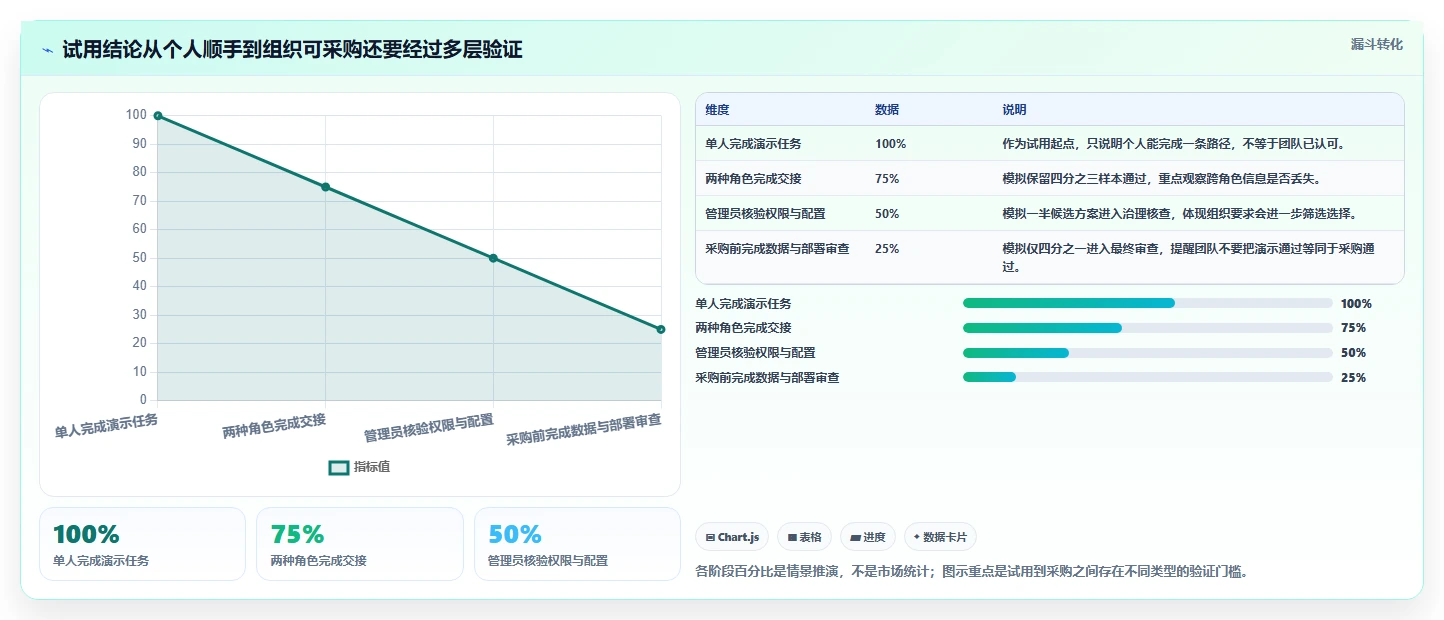Click the 100% label beside progress bar
This screenshot has width=1444, height=620.
pyautogui.click(x=1356, y=304)
